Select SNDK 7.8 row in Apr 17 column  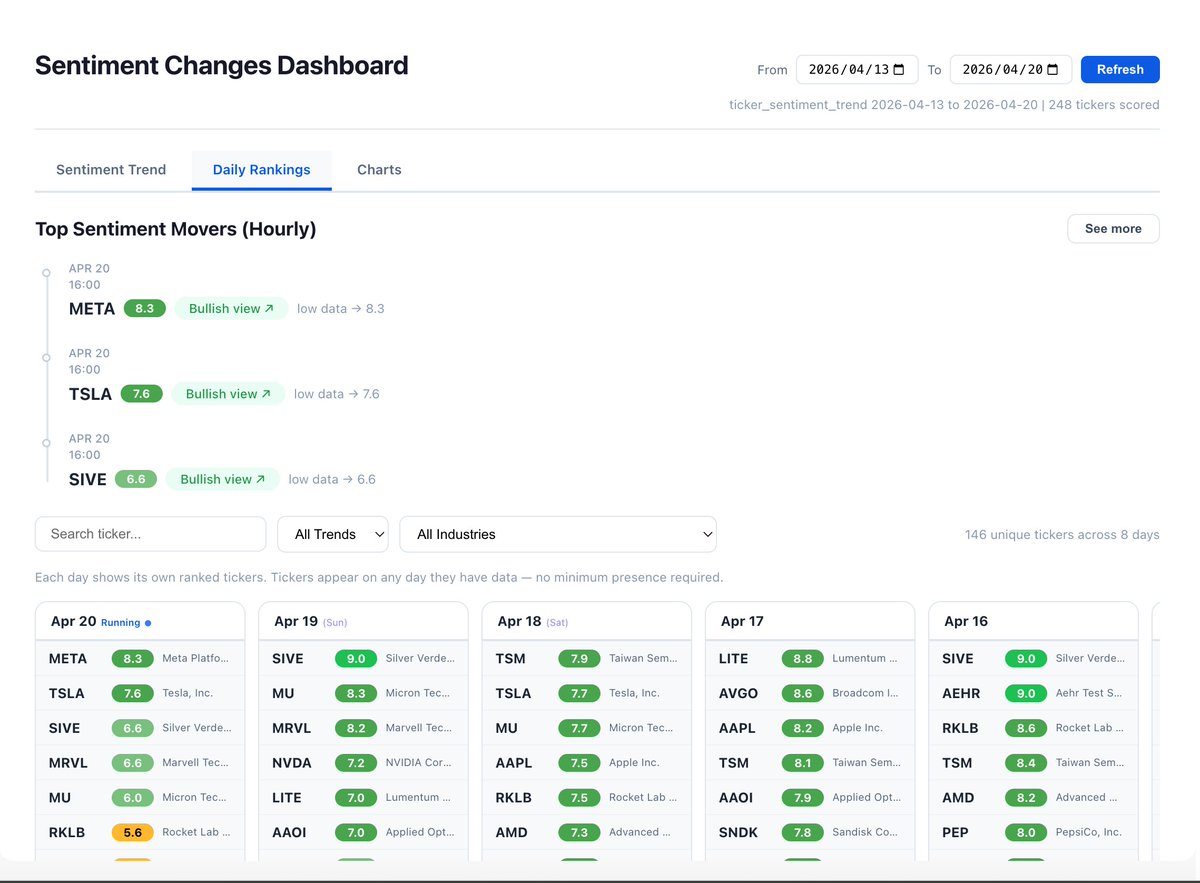pyautogui.click(x=810, y=832)
